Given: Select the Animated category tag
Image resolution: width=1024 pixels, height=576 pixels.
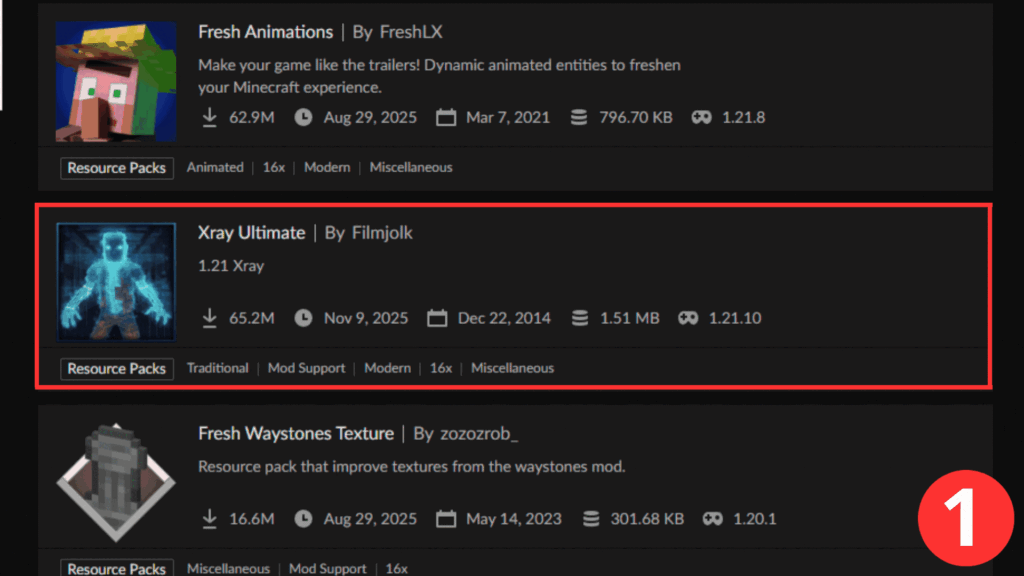Looking at the screenshot, I should (x=215, y=168).
